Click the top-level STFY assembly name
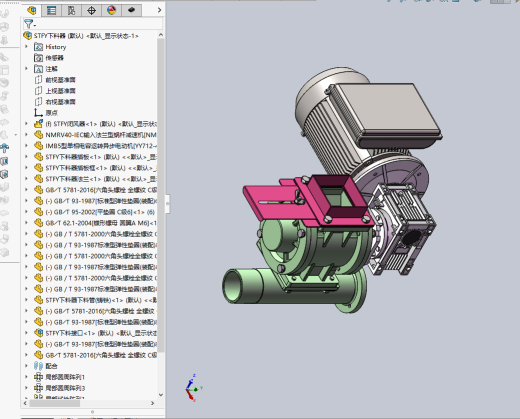This screenshot has height=419, width=520. tap(86, 36)
